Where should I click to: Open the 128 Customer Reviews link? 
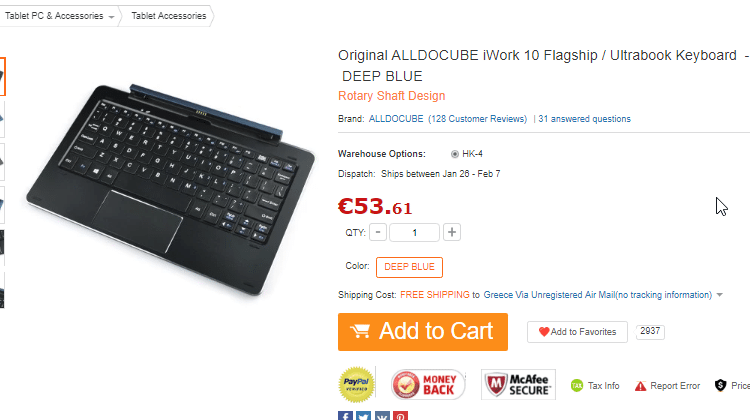(x=477, y=119)
